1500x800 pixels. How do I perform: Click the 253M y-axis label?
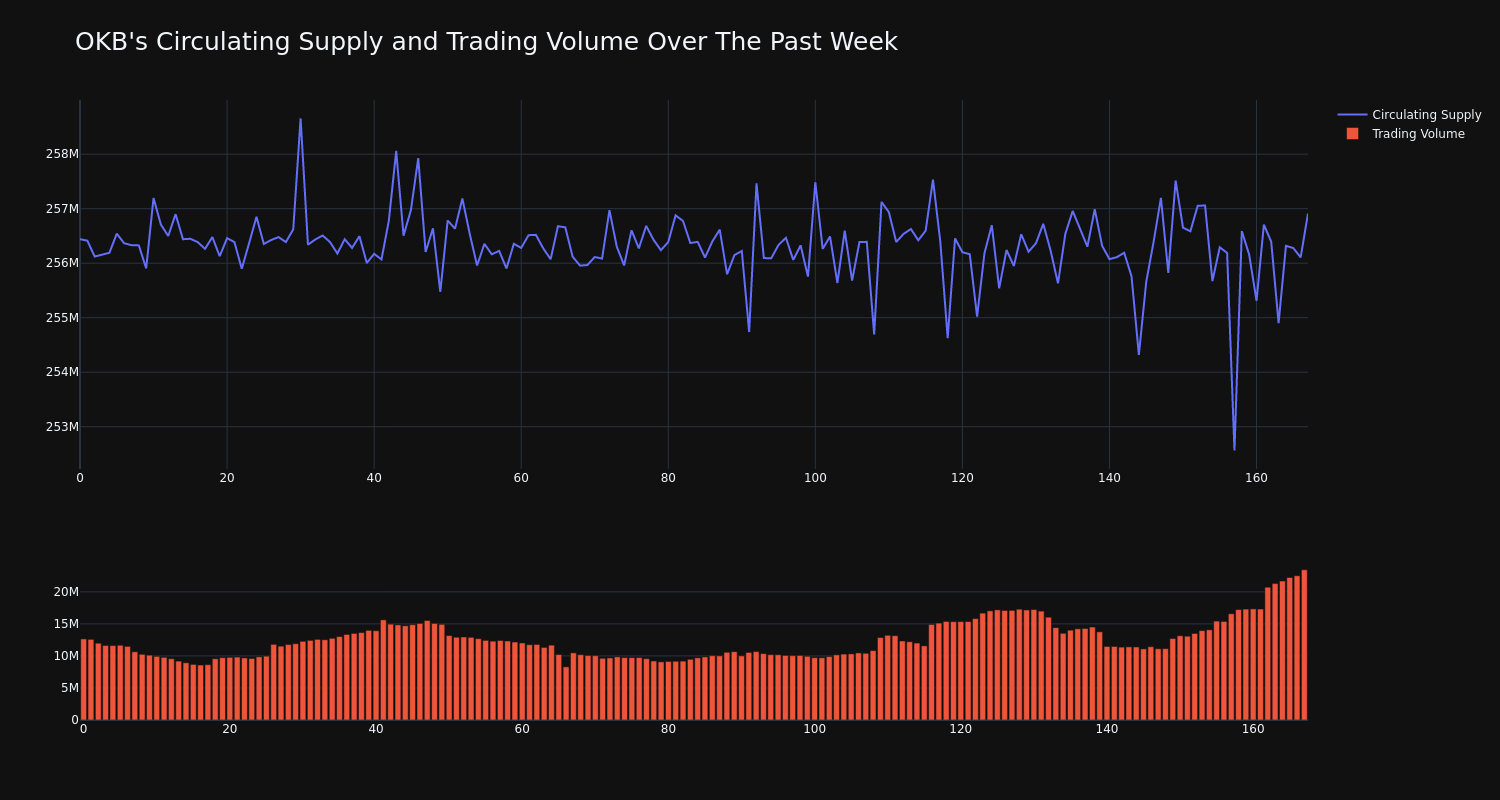[62, 427]
